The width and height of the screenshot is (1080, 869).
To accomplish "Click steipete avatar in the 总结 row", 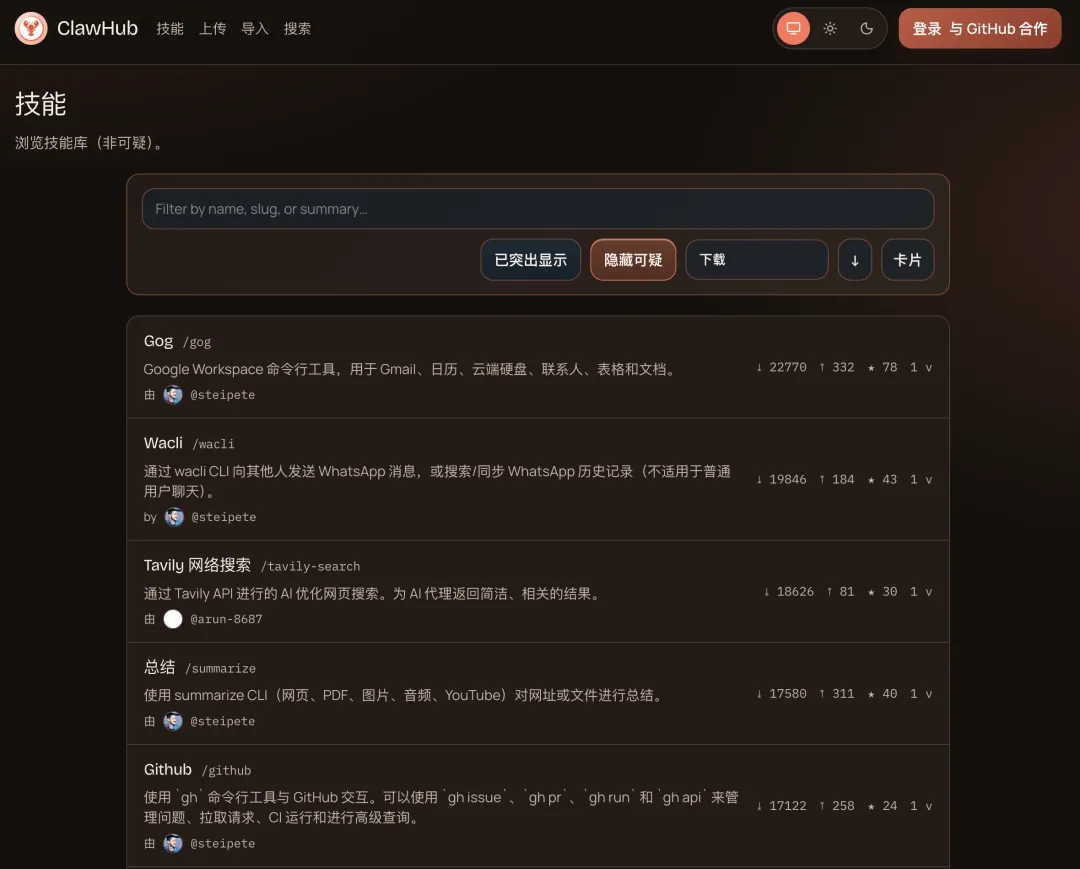I will pos(173,721).
